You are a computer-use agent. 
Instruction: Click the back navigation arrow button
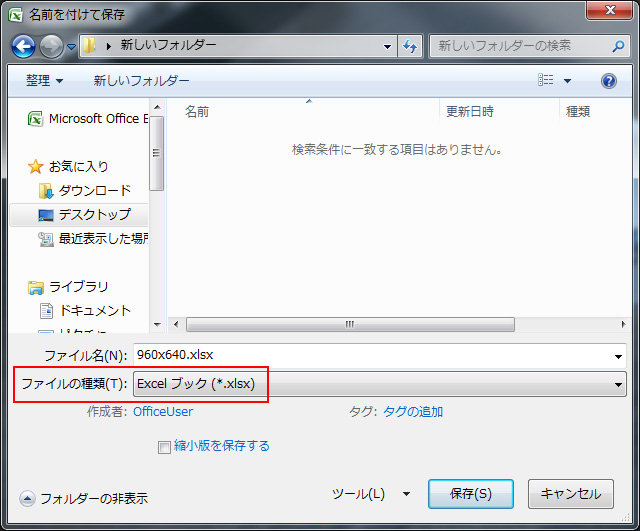coord(24,46)
